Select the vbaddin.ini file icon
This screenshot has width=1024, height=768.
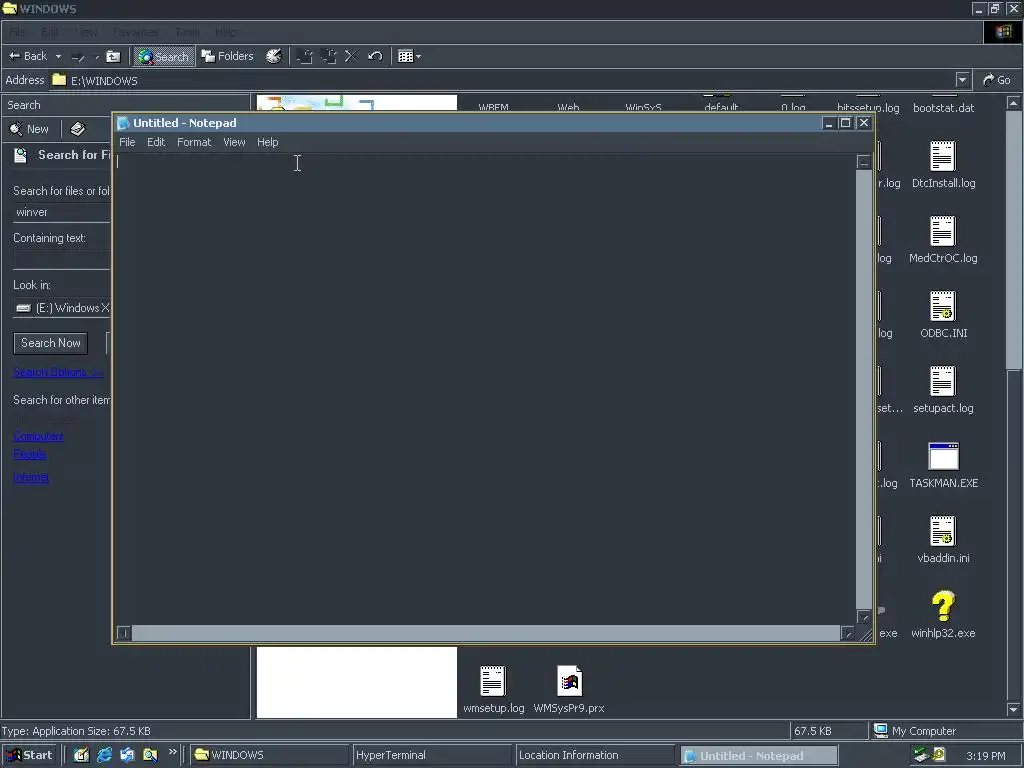943,532
